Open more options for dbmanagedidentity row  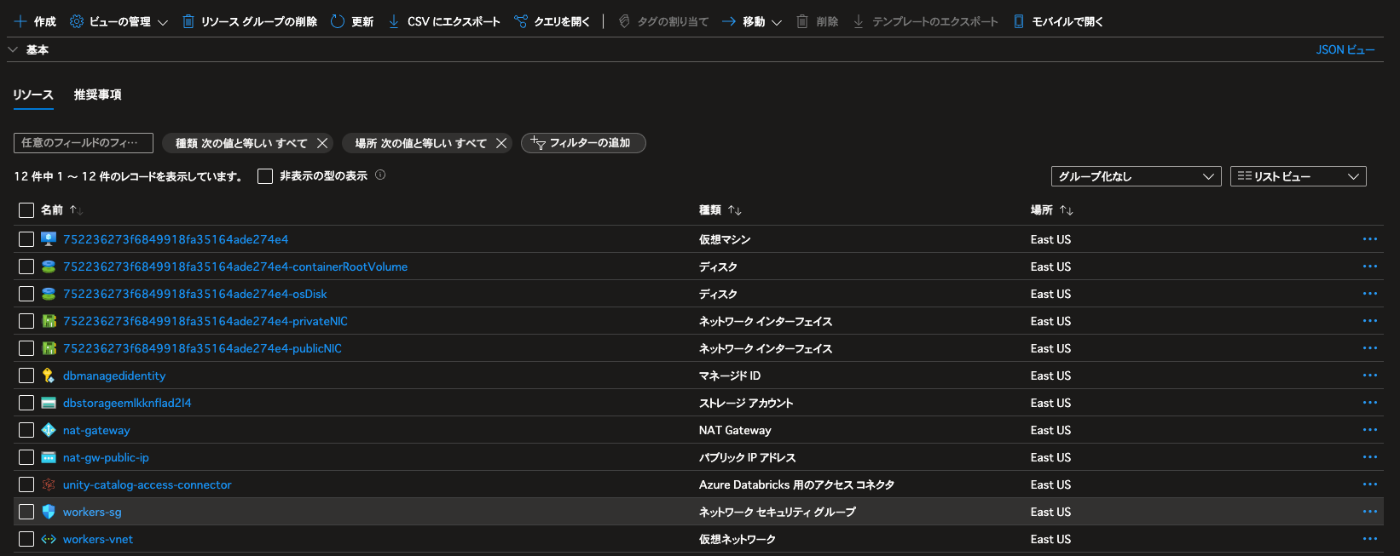coord(1370,376)
